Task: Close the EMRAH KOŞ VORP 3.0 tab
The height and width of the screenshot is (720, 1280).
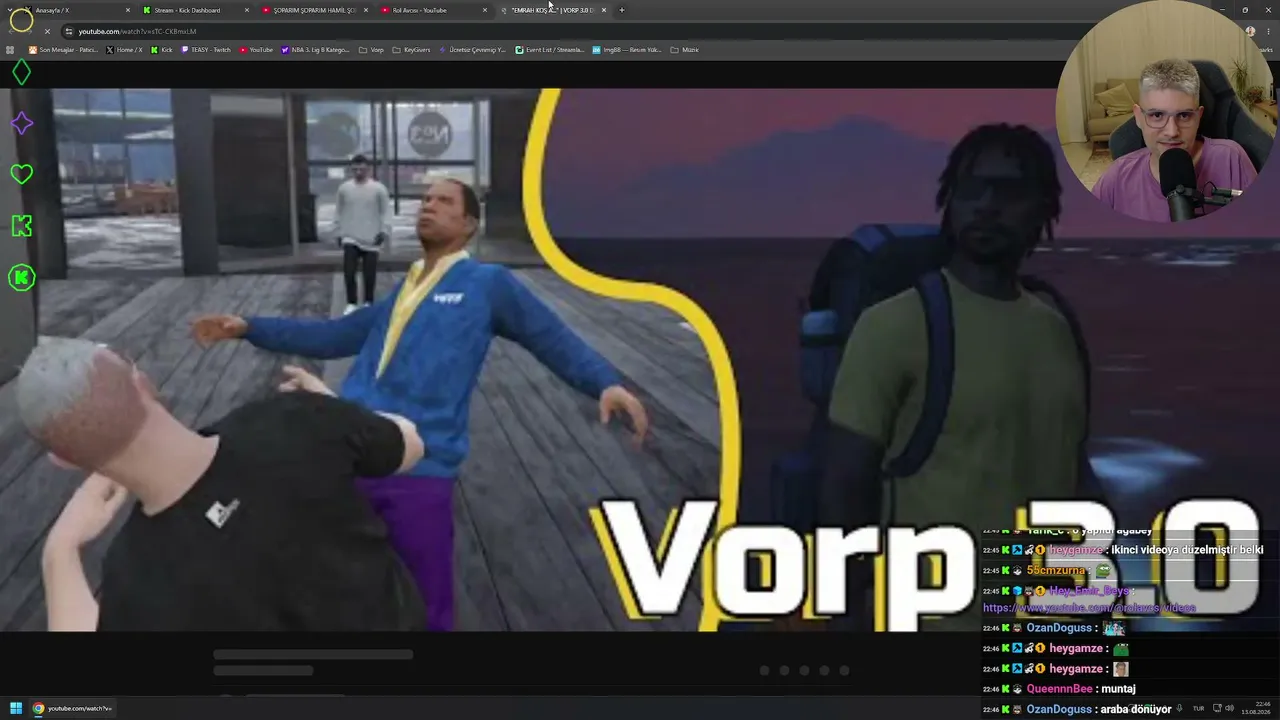Action: (x=604, y=10)
